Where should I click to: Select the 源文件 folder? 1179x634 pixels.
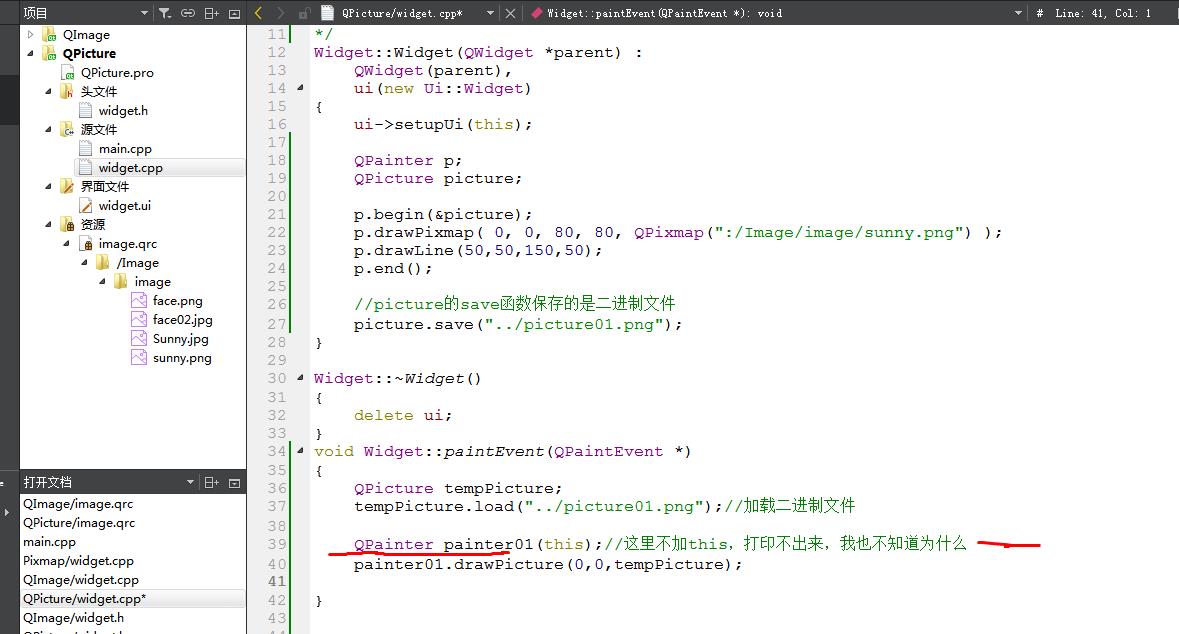point(99,129)
